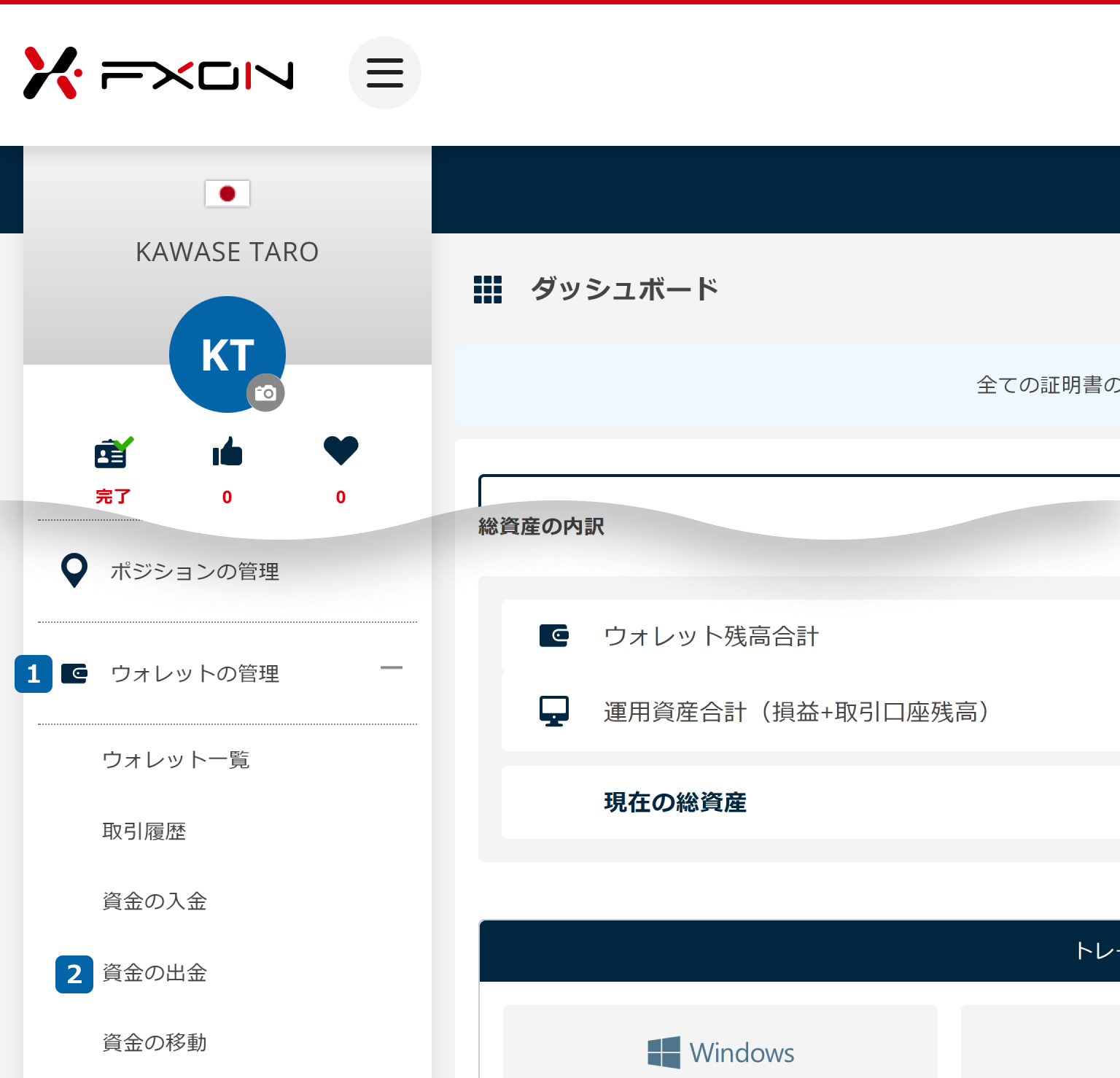Click the thumbs-up icon

(227, 451)
